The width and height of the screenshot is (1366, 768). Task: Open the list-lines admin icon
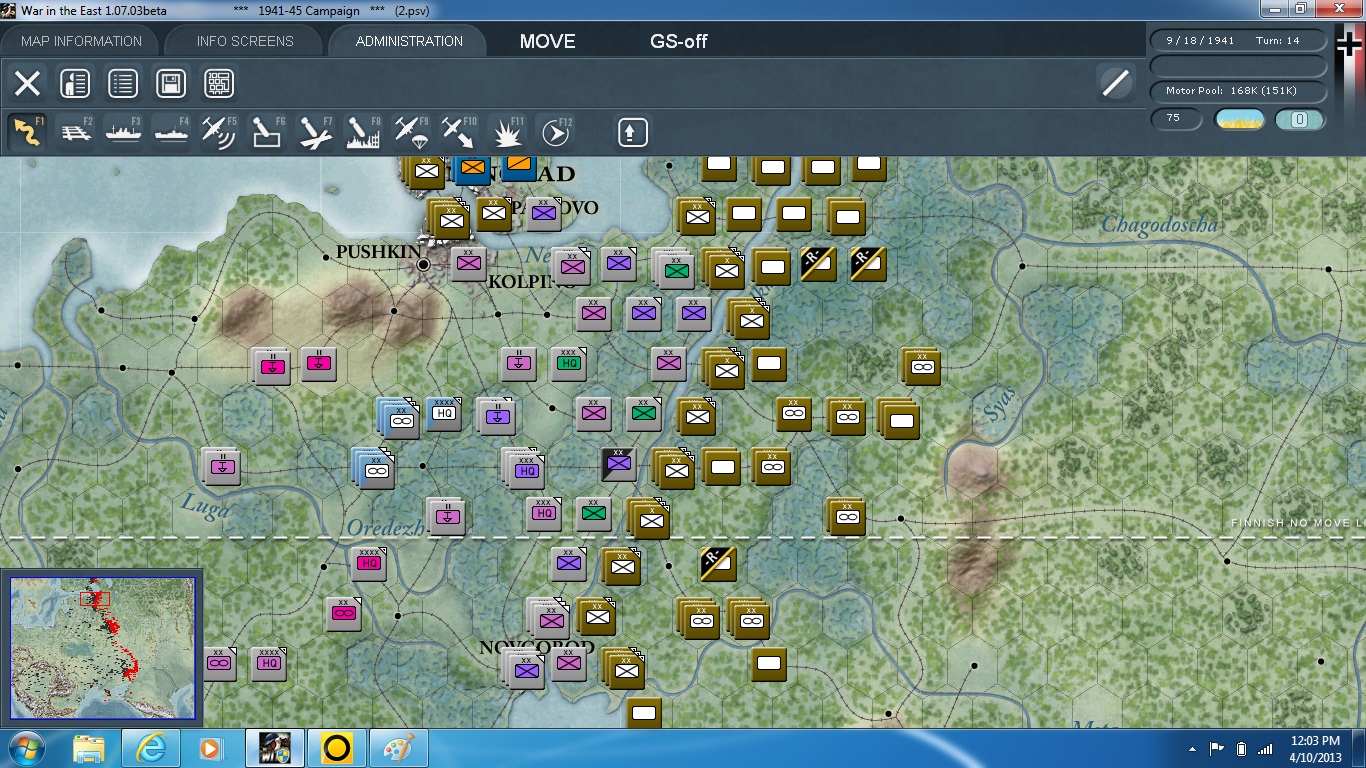123,83
